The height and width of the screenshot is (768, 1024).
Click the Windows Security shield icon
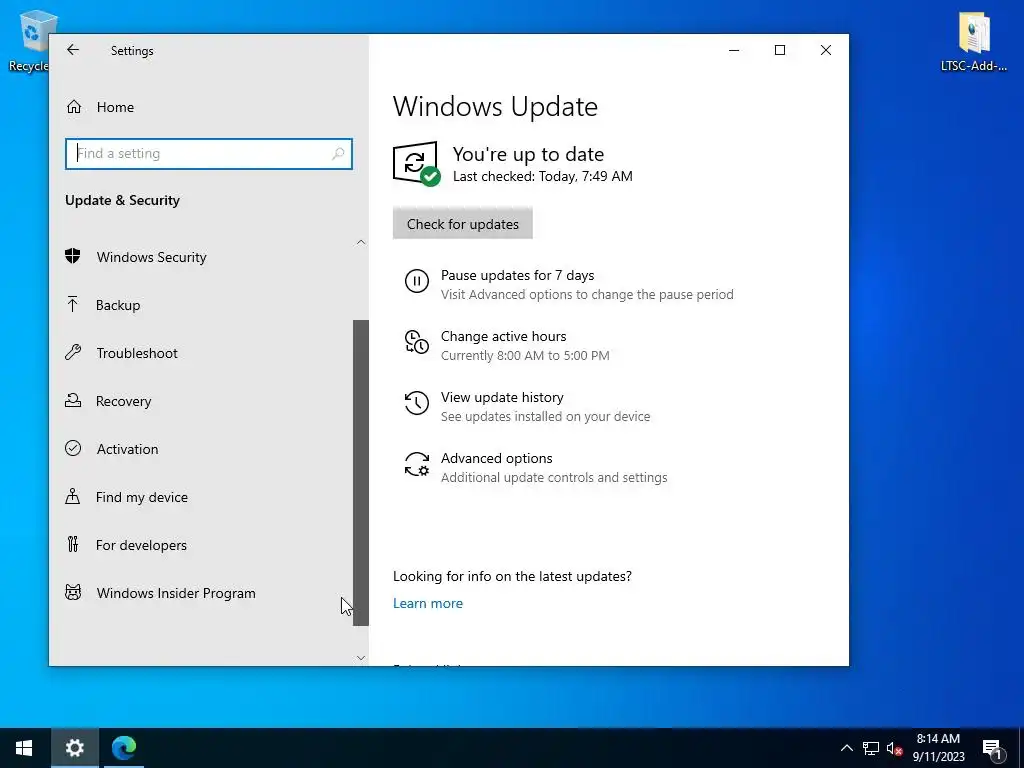pos(72,256)
